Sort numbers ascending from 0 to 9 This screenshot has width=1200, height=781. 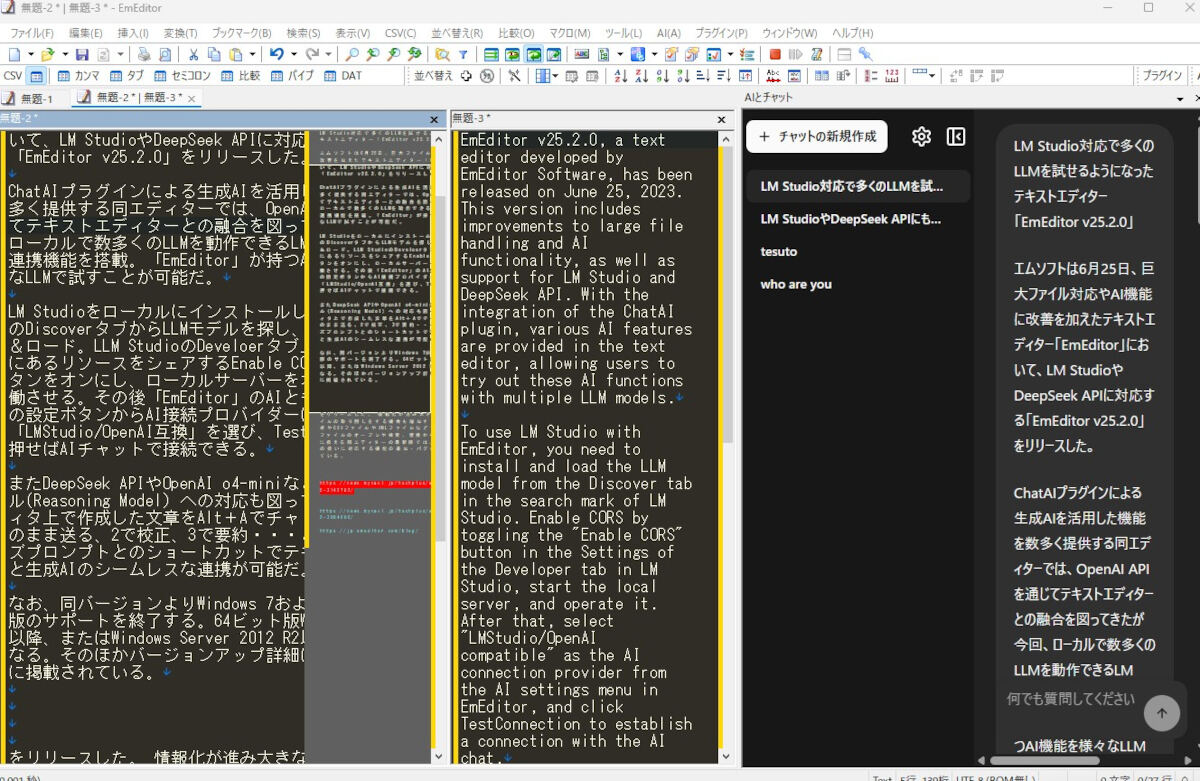[x=662, y=75]
